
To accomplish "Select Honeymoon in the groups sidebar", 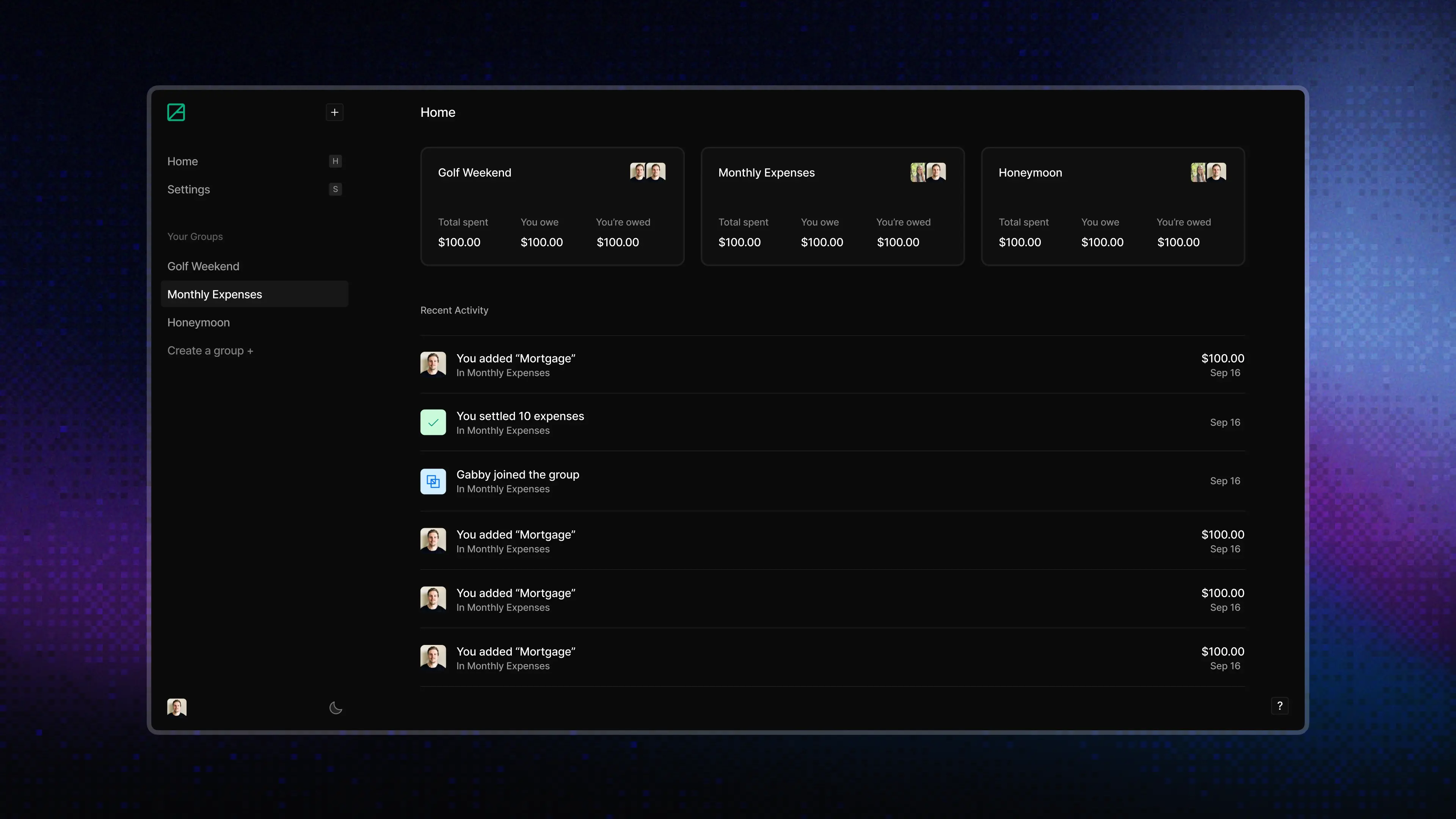I will click(198, 322).
